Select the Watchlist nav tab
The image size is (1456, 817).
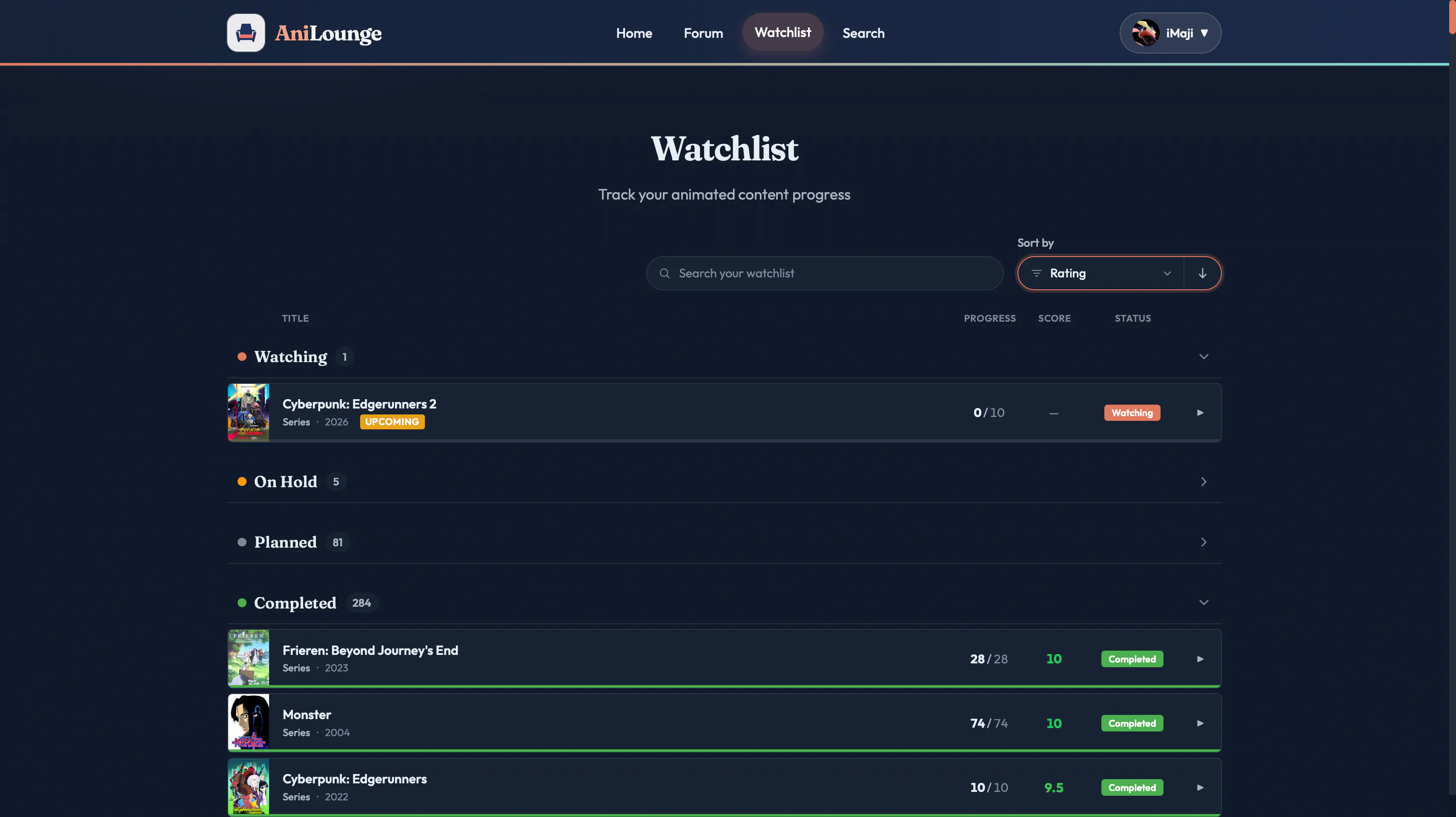(782, 32)
